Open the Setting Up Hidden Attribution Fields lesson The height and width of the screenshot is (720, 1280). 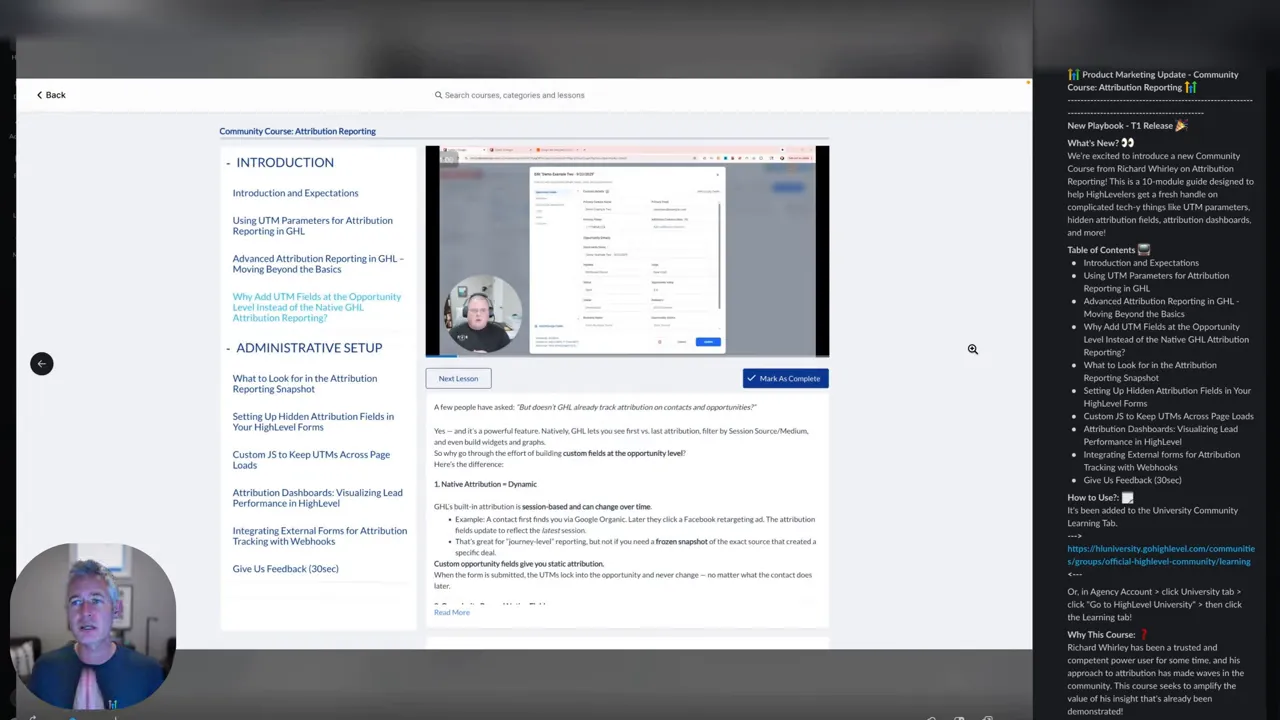click(313, 421)
